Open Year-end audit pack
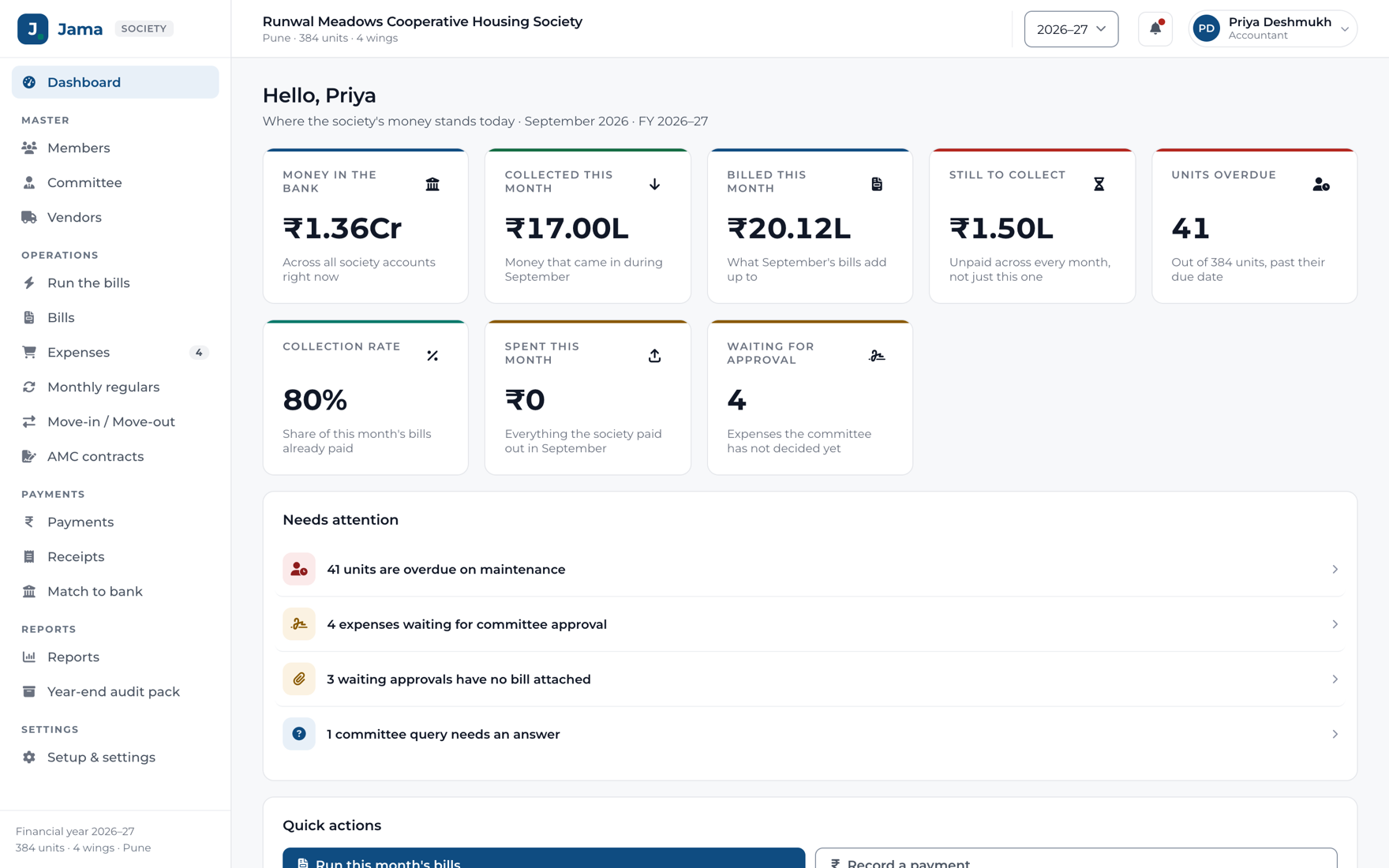The image size is (1389, 868). (x=115, y=691)
